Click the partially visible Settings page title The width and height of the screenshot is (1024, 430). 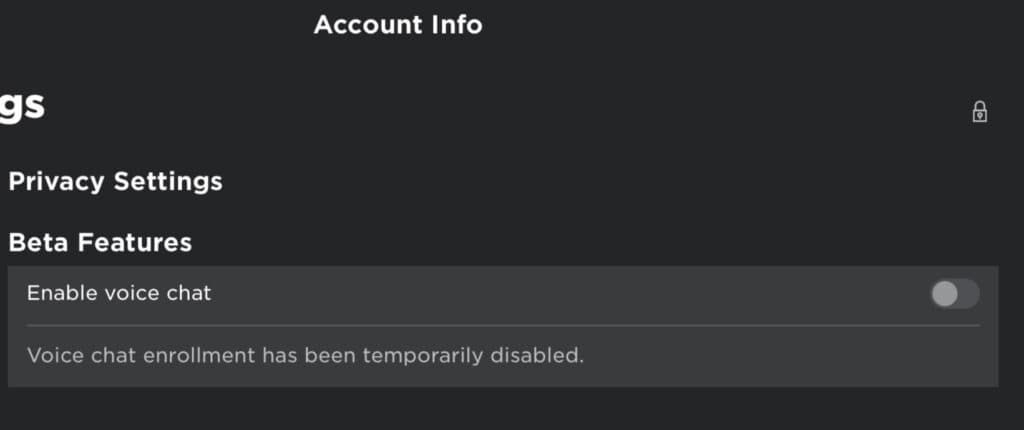[22, 104]
